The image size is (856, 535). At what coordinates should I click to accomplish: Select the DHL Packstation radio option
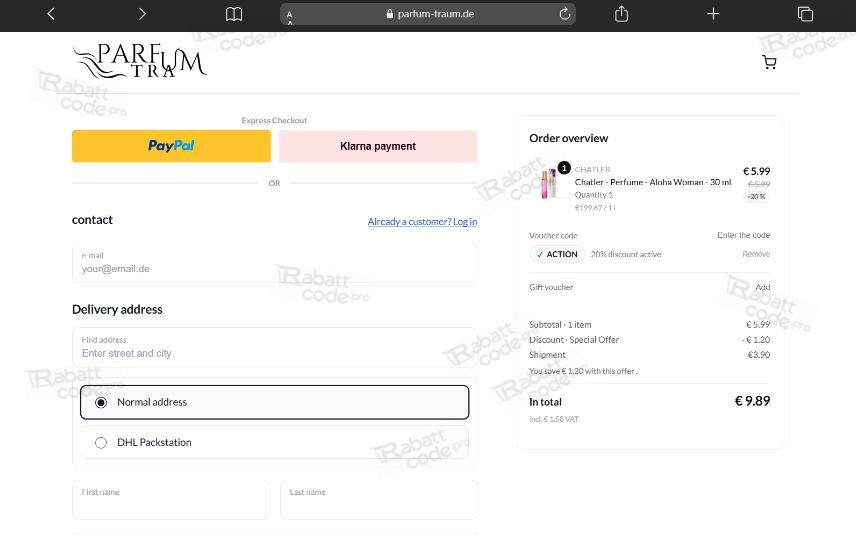pyautogui.click(x=275, y=442)
